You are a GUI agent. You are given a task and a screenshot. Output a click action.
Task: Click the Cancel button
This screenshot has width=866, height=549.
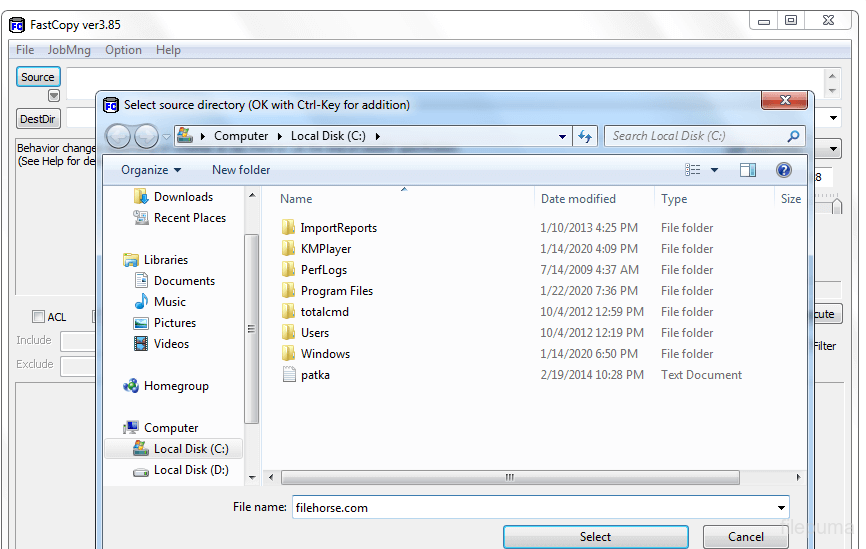[x=746, y=536]
